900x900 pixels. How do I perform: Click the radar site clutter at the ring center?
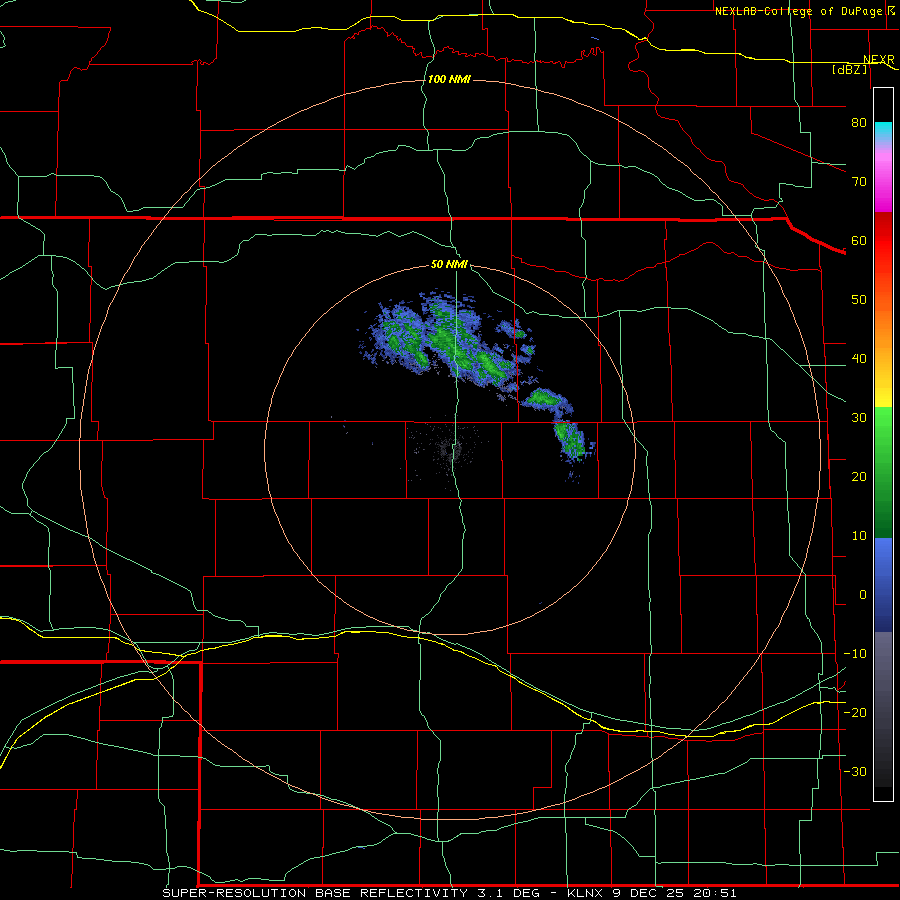(451, 449)
